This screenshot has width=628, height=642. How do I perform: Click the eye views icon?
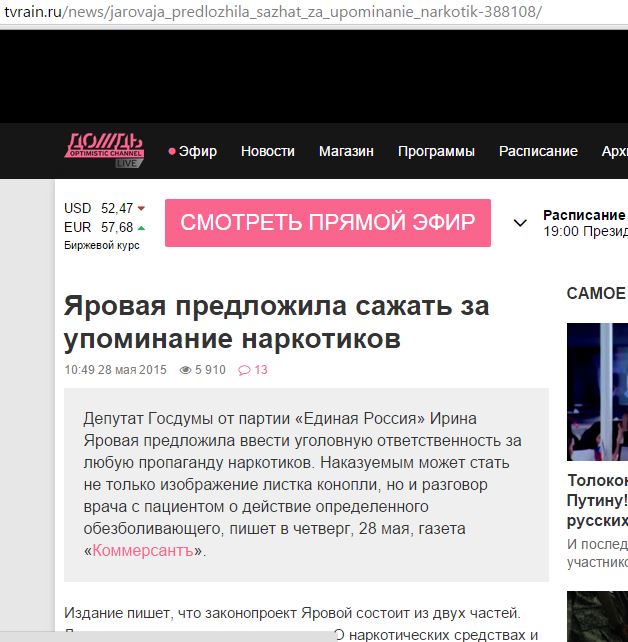pos(185,370)
